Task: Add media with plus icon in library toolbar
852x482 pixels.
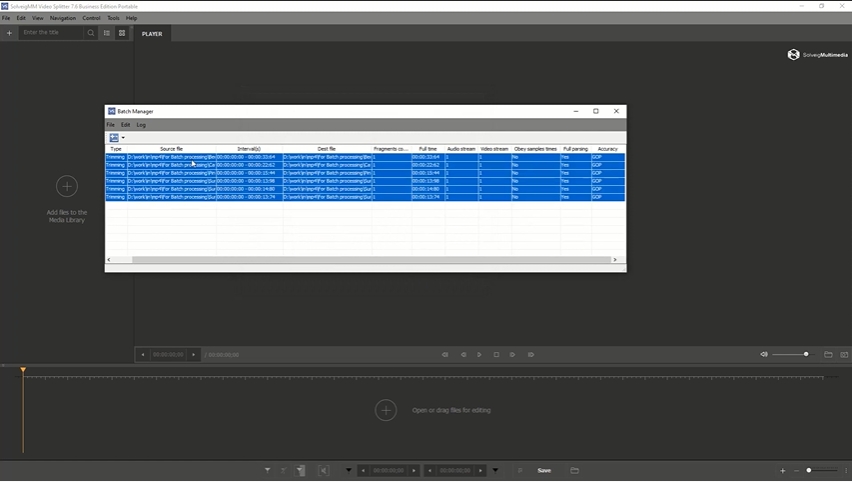Action: (x=9, y=33)
